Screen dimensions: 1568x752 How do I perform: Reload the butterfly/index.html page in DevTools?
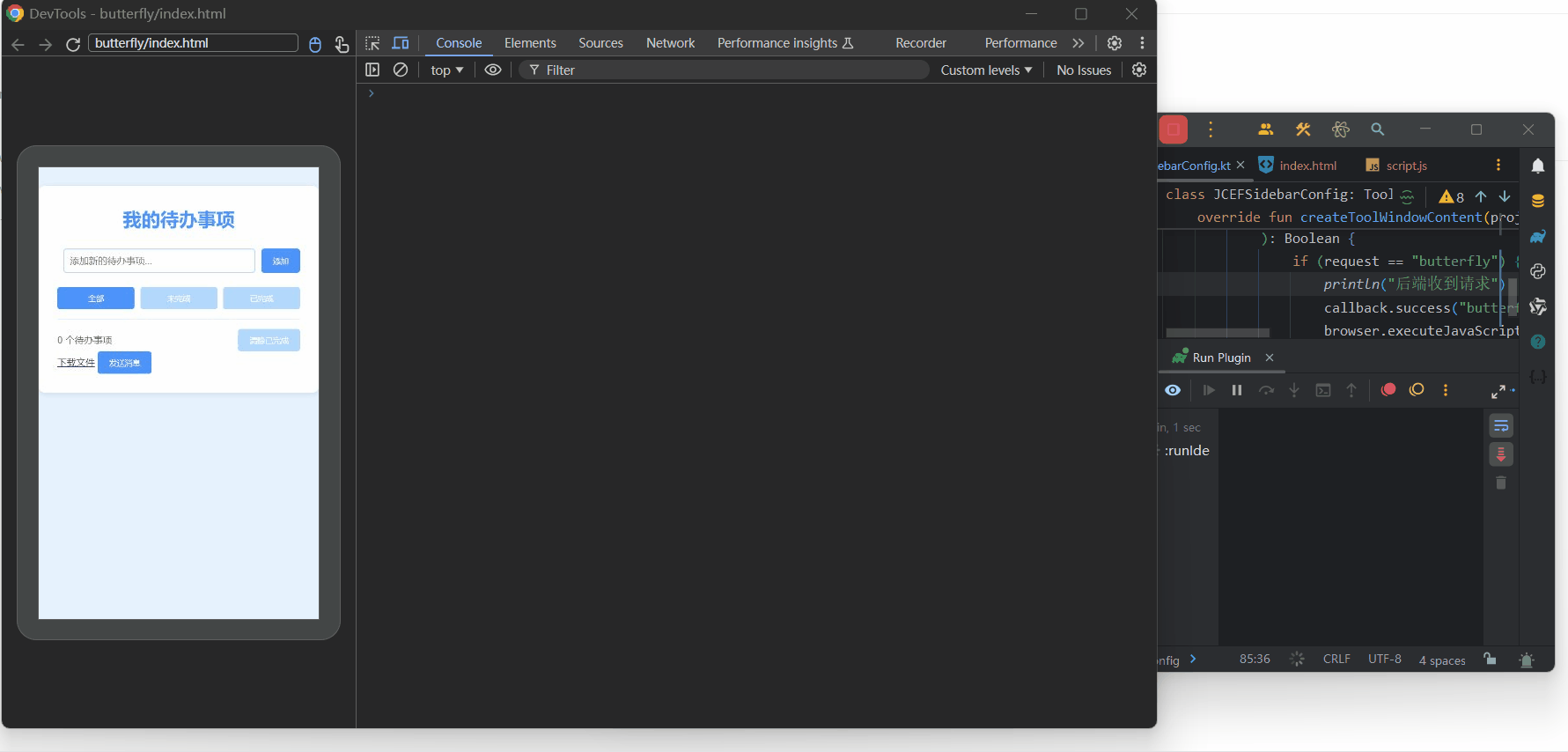click(73, 44)
